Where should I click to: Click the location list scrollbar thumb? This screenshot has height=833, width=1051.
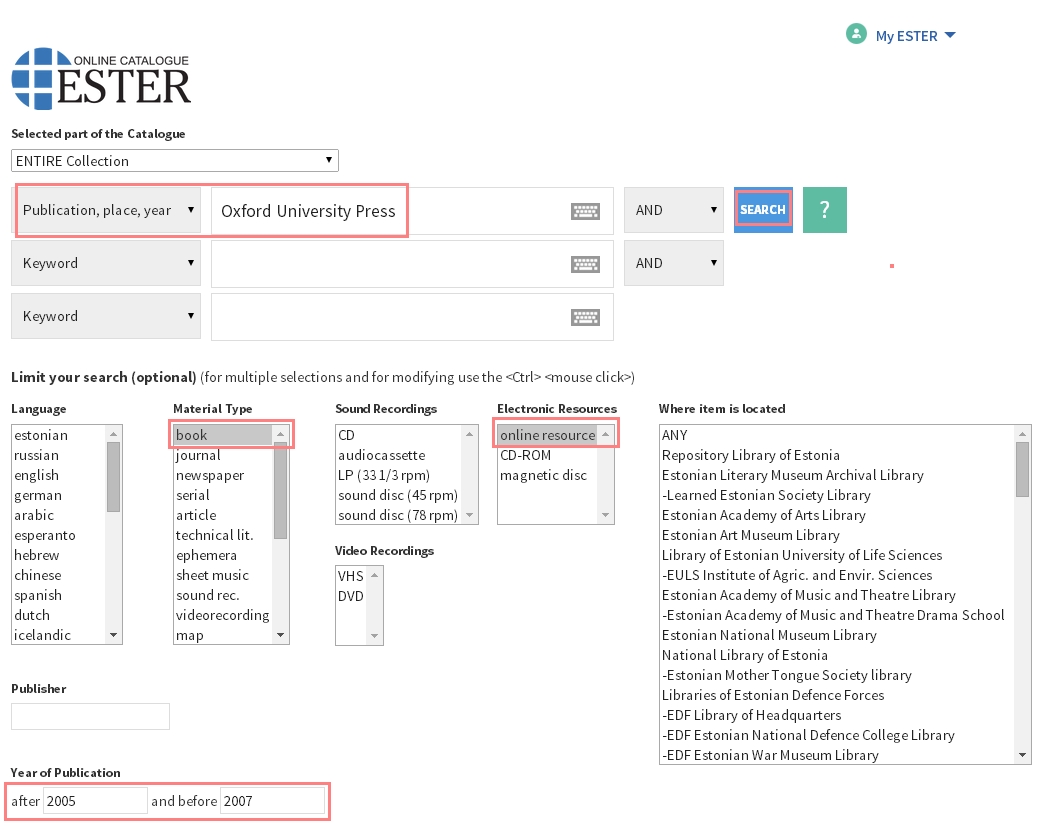click(x=1022, y=469)
